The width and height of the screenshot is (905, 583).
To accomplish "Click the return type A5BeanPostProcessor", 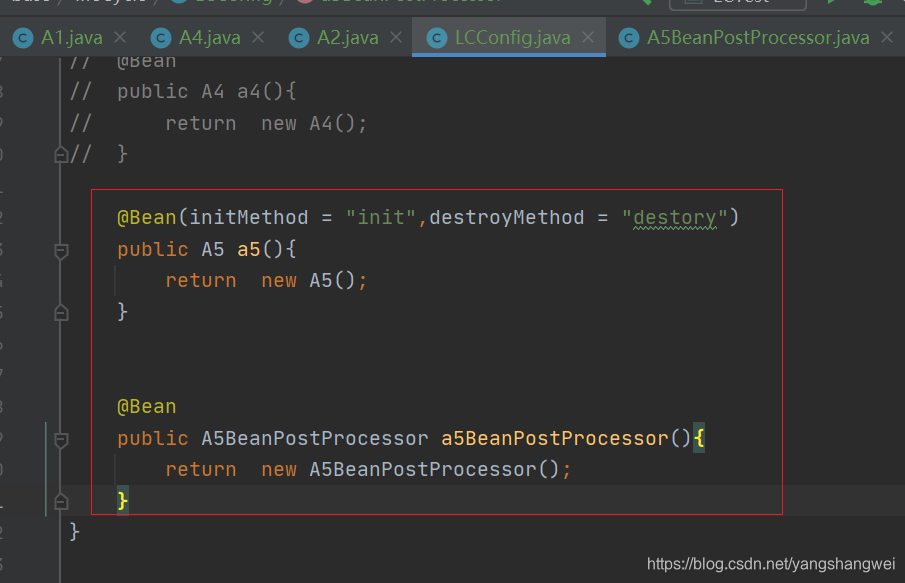I will (315, 438).
